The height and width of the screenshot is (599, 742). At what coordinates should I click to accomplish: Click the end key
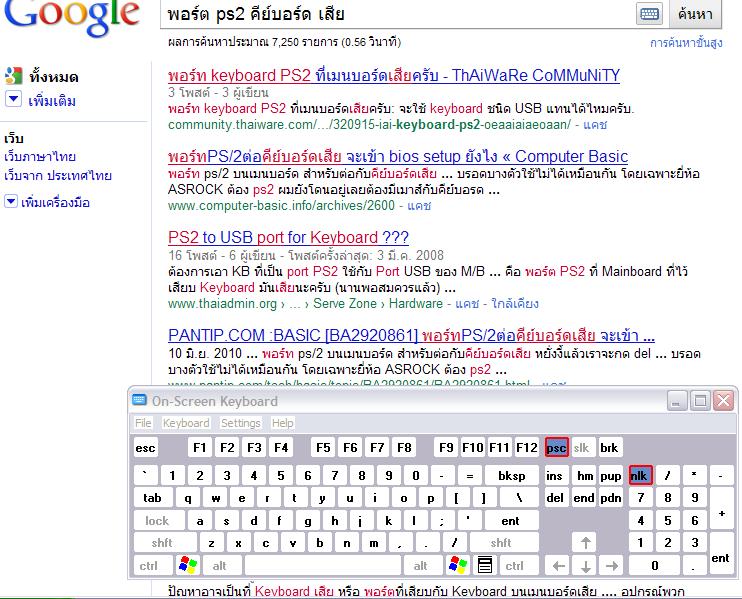(x=584, y=498)
